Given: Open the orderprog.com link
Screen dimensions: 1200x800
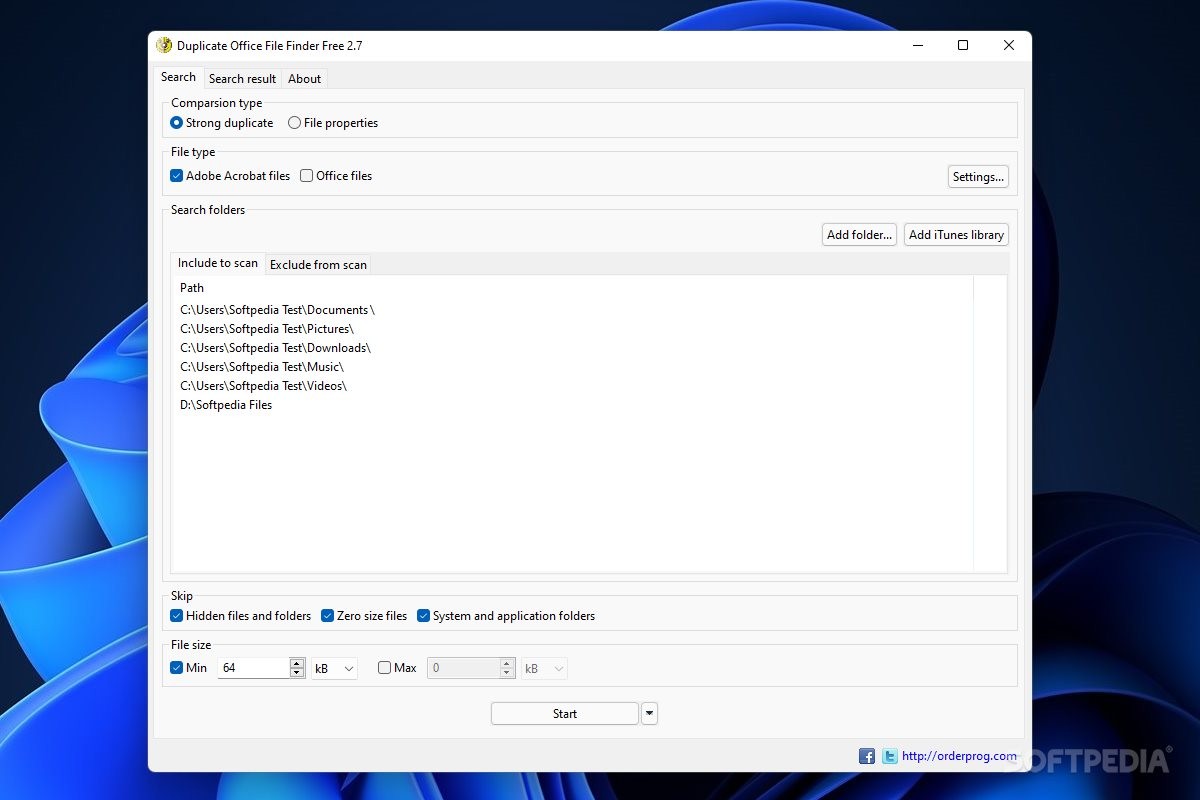Looking at the screenshot, I should (x=959, y=756).
